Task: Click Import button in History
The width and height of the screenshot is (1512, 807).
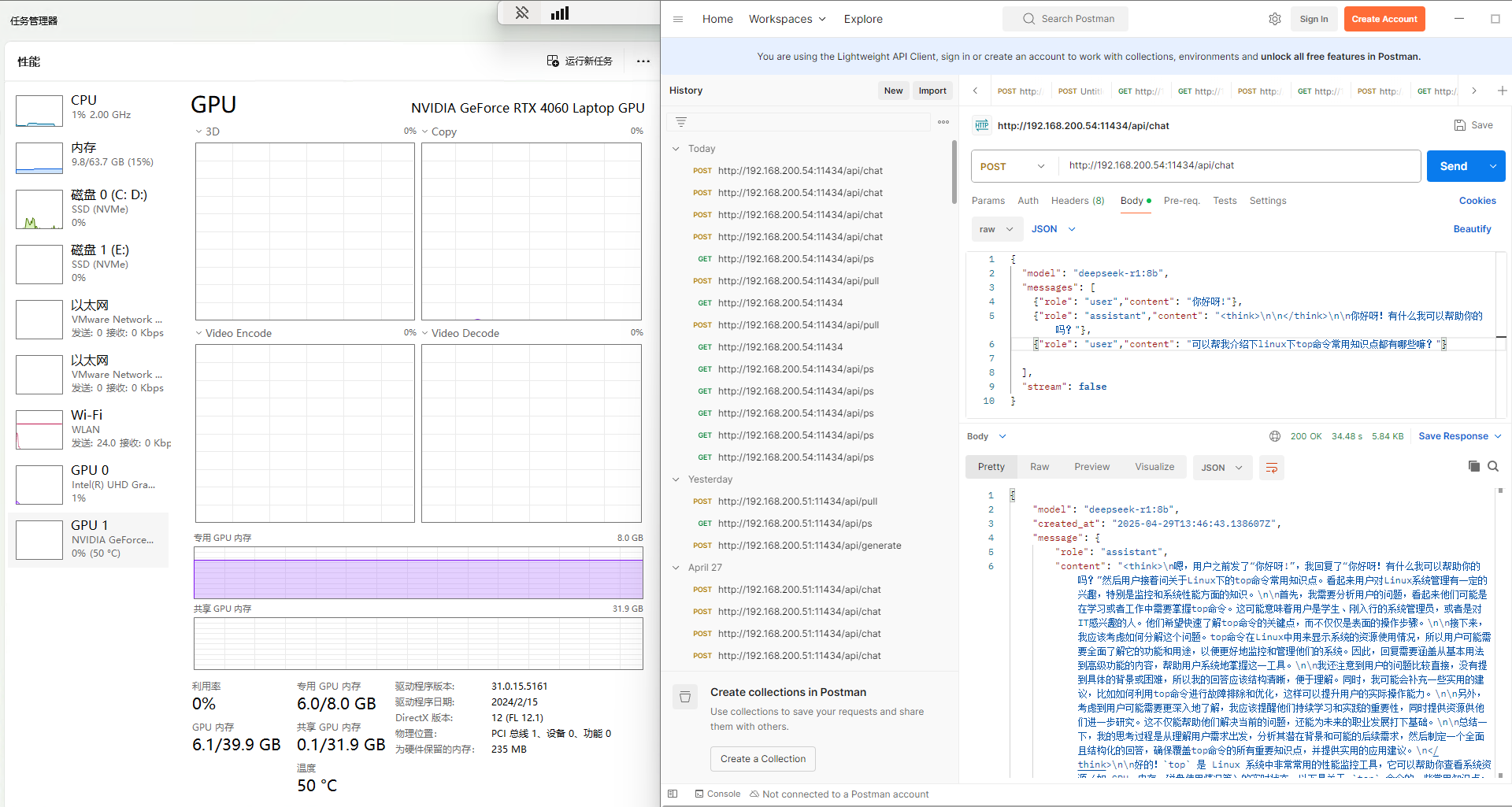Action: pyautogui.click(x=932, y=91)
